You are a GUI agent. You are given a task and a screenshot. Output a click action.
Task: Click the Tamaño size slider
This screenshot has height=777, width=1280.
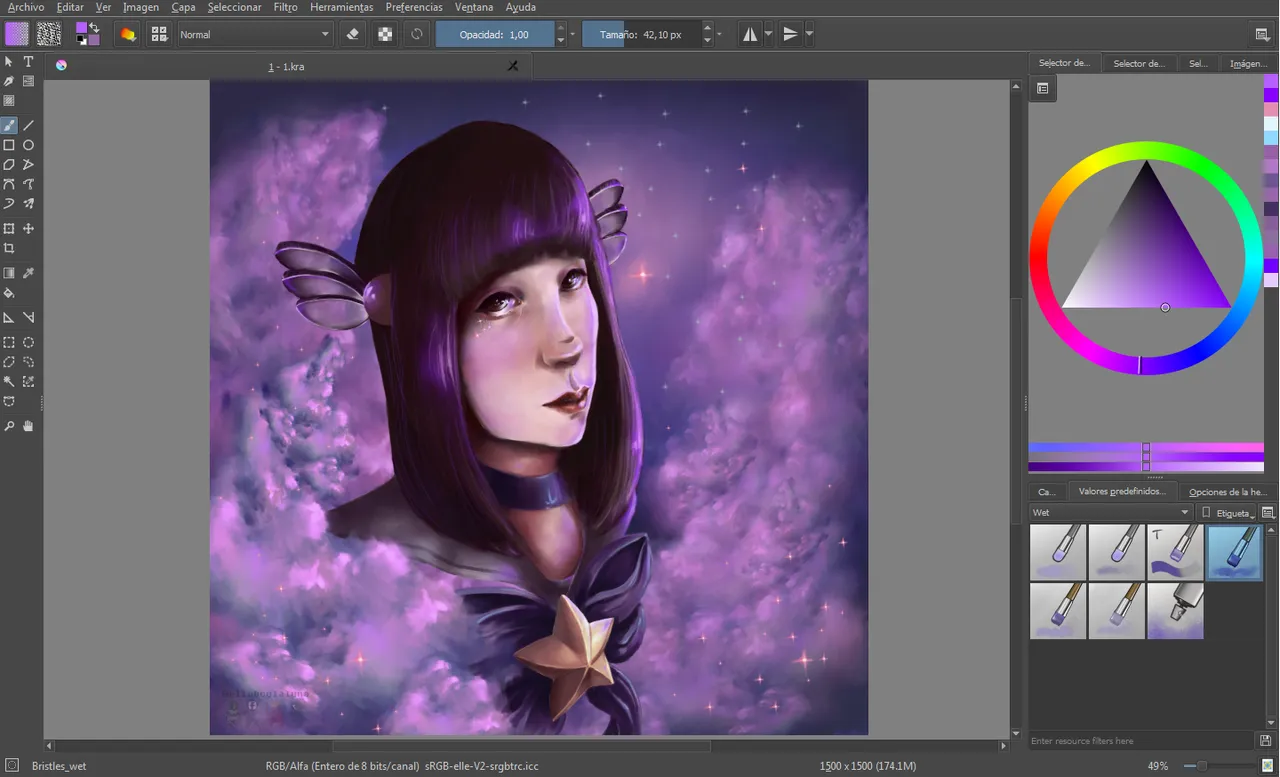click(x=641, y=34)
